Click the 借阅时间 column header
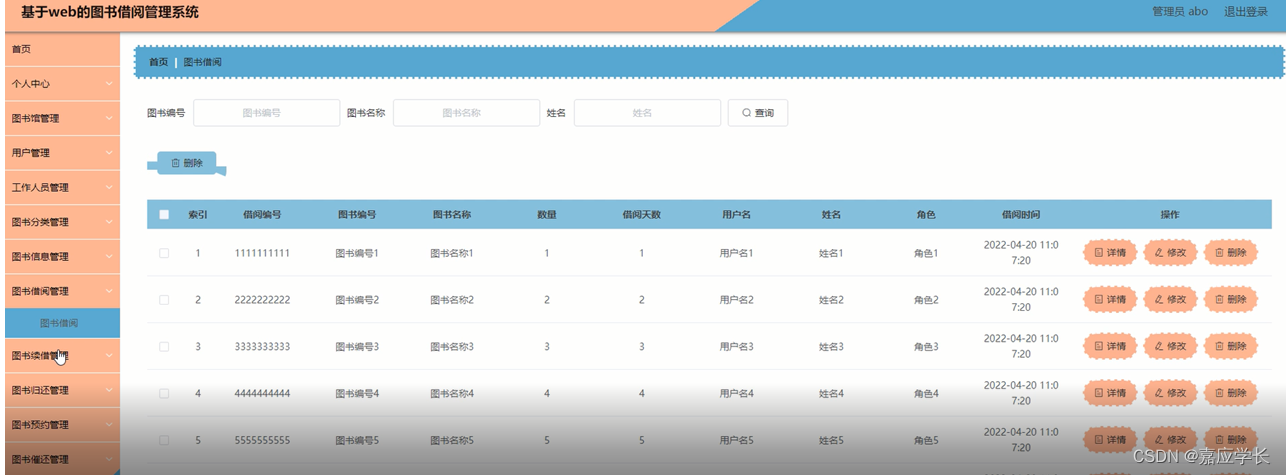This screenshot has height=475, width=1286. point(1021,215)
